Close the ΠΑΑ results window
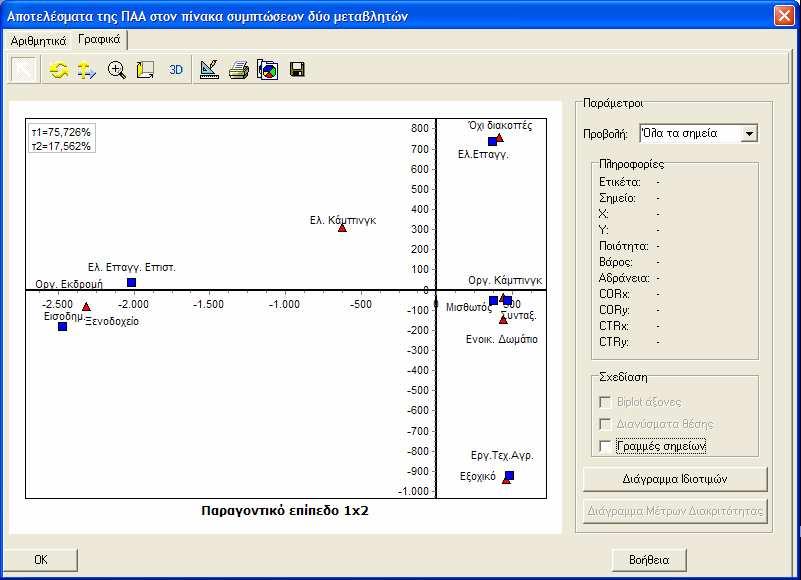Viewport: 801px width, 580px height. tap(784, 16)
